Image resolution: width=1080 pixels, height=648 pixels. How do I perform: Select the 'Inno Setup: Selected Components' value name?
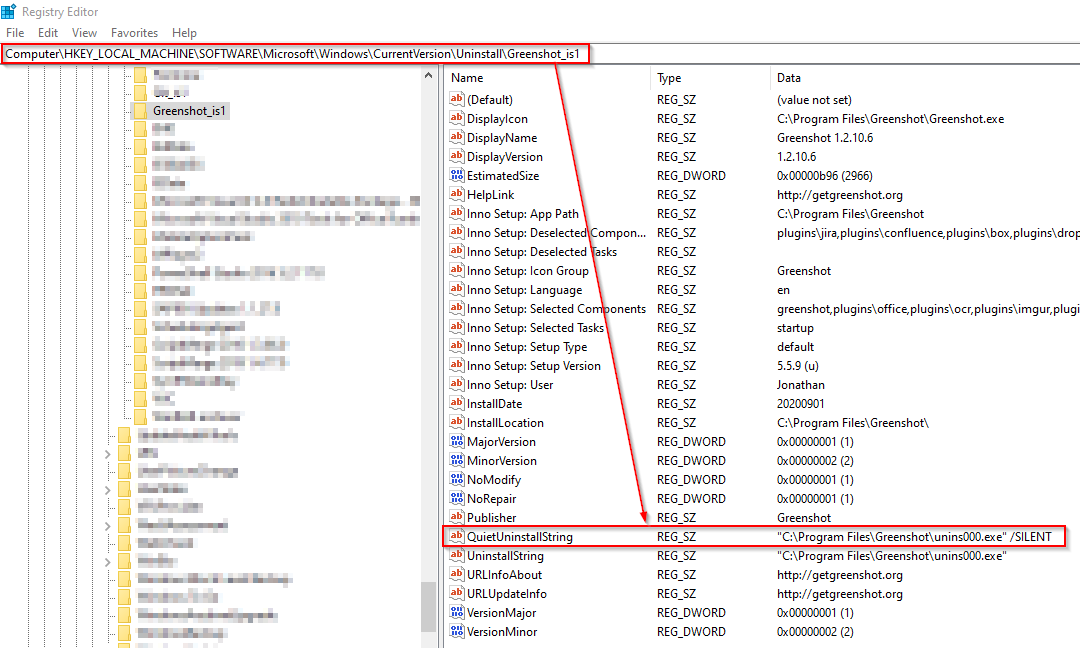coord(557,309)
